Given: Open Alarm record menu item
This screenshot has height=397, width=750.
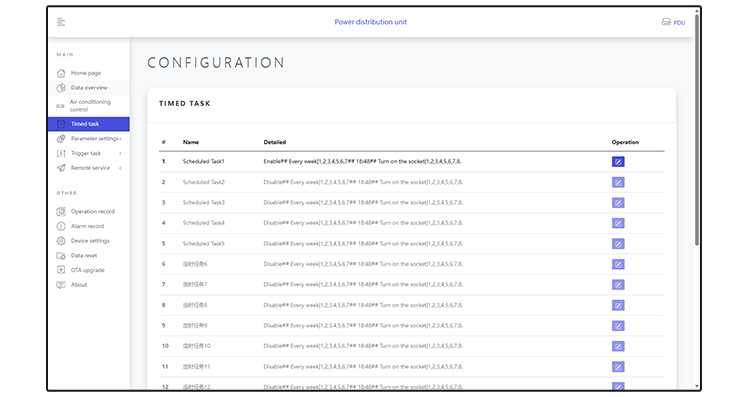Looking at the screenshot, I should 88,226.
